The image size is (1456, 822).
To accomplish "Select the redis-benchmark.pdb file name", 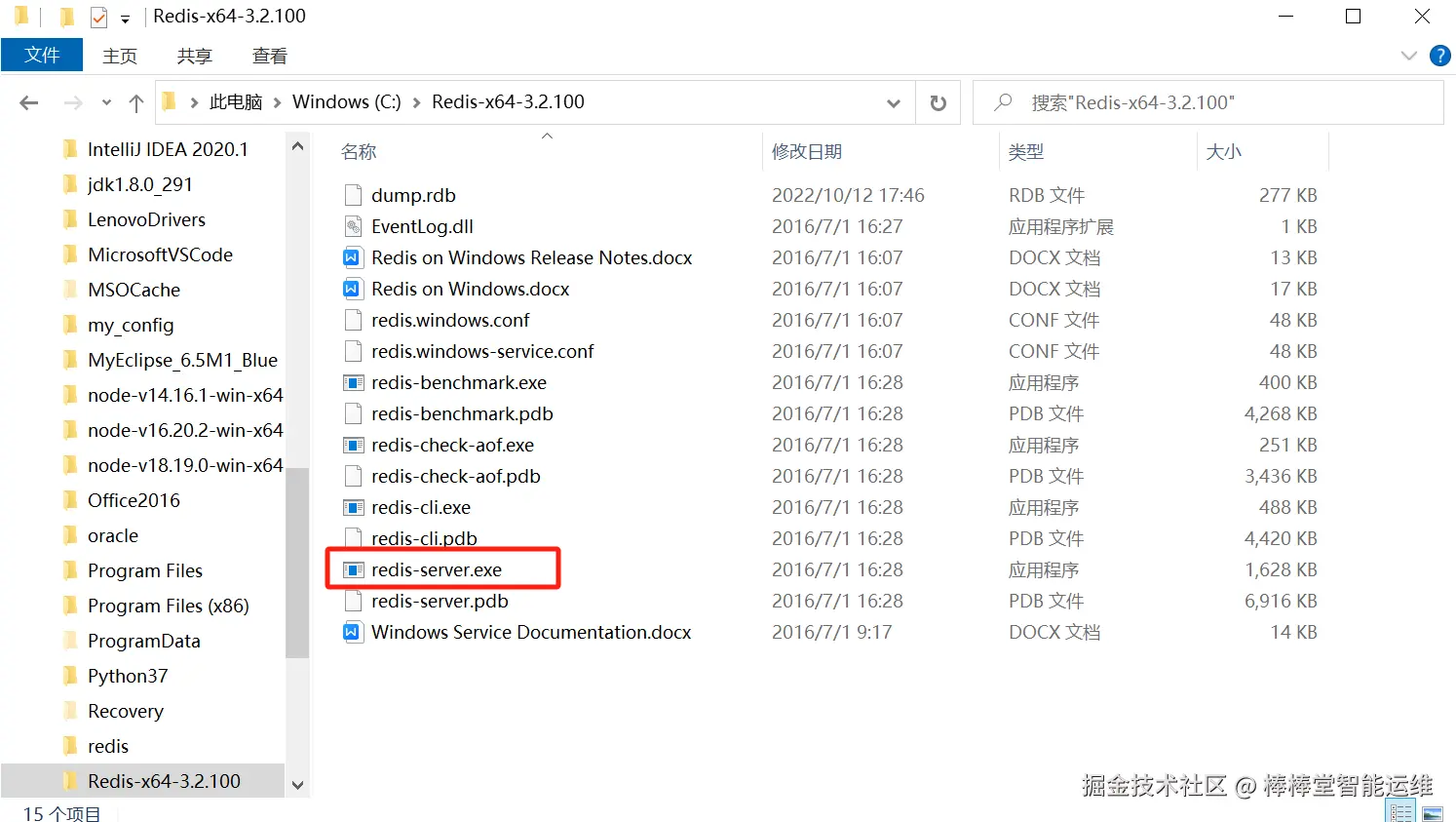I will (x=462, y=413).
